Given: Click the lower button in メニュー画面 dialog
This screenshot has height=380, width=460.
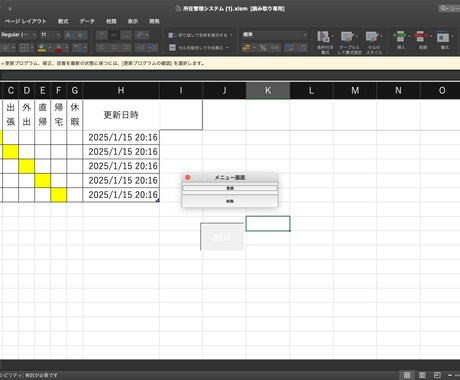Looking at the screenshot, I should click(x=230, y=201).
